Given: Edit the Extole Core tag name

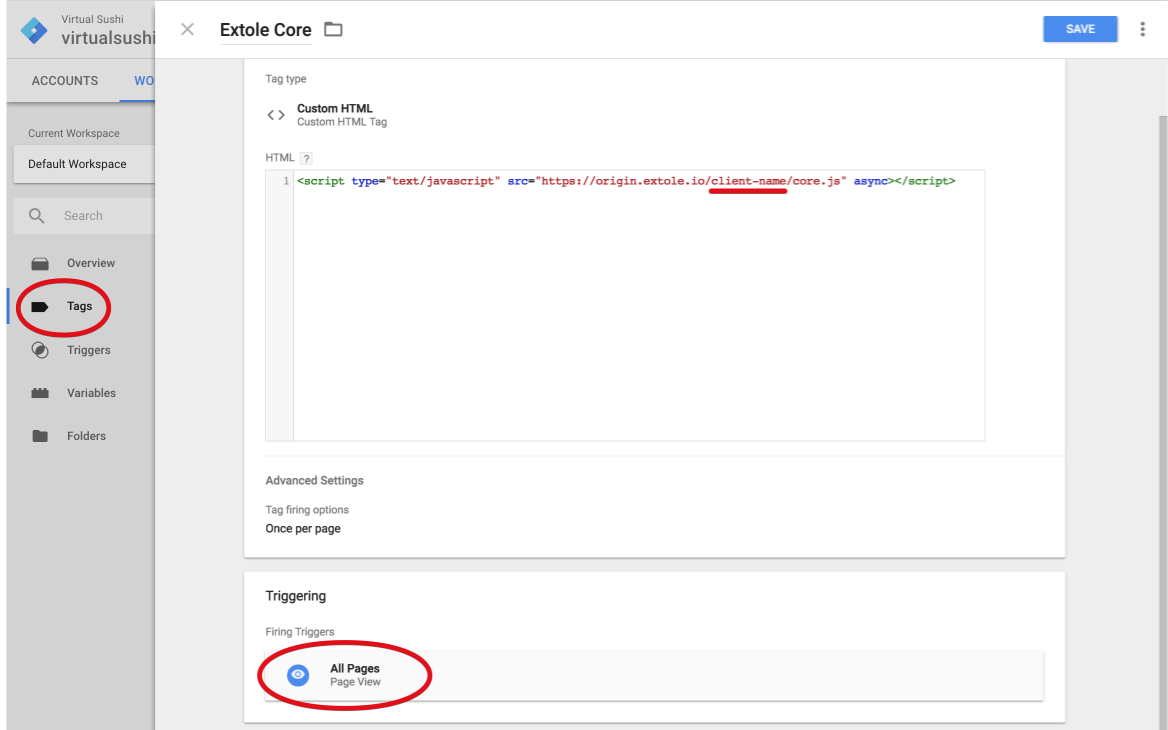Looking at the screenshot, I should [x=265, y=30].
